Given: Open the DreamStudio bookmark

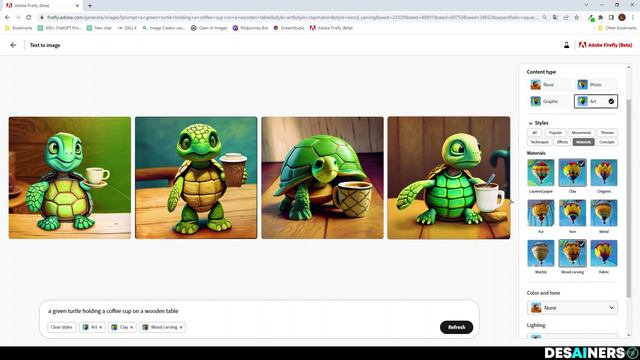Looking at the screenshot, I should click(x=289, y=28).
